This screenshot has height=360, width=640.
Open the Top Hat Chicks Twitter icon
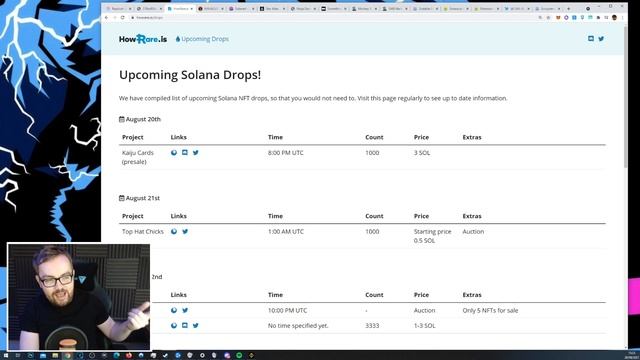(x=185, y=231)
